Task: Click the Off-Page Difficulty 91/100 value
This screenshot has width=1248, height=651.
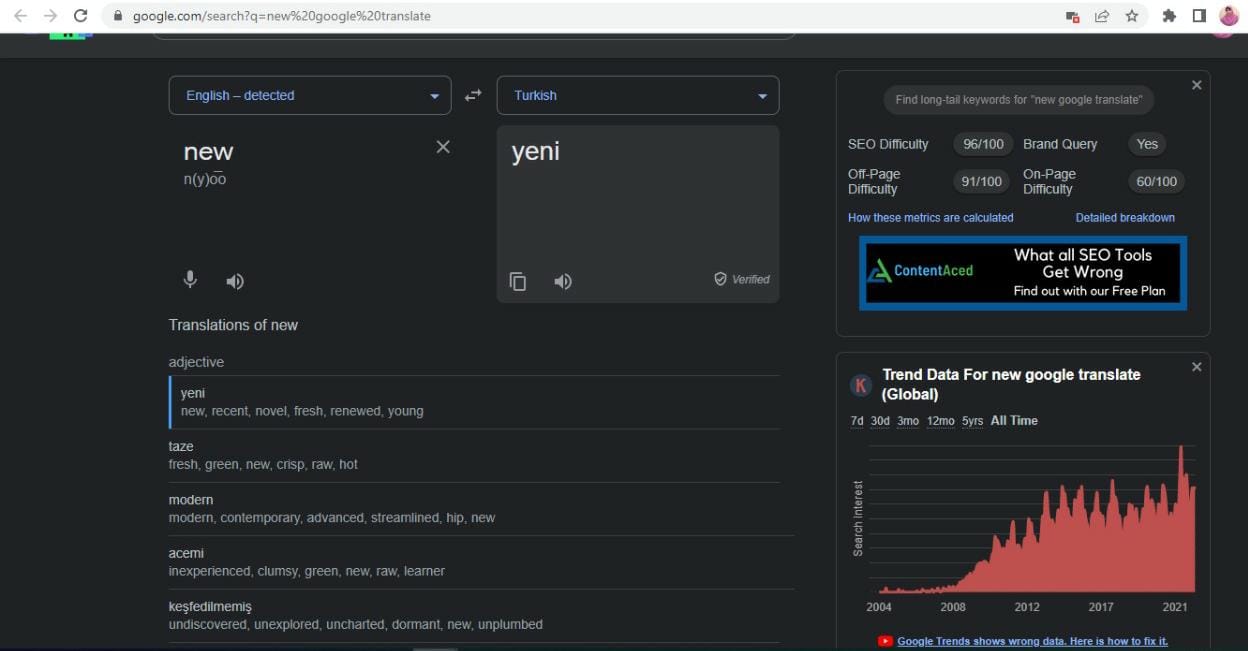Action: [982, 181]
